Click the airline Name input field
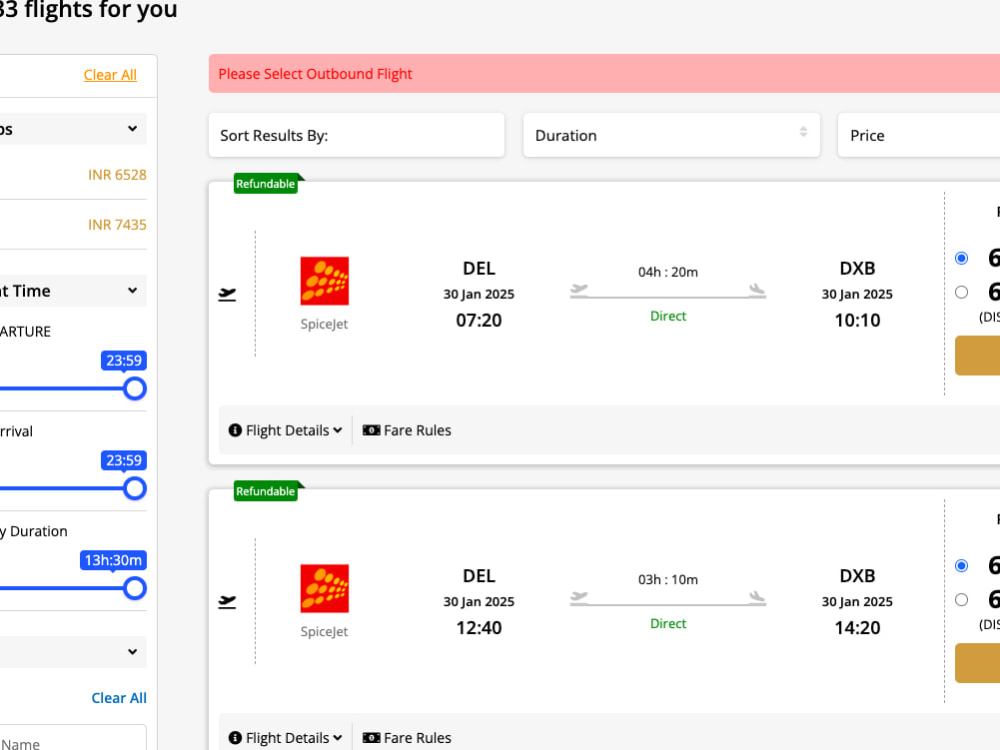The image size is (1000, 750). (73, 738)
